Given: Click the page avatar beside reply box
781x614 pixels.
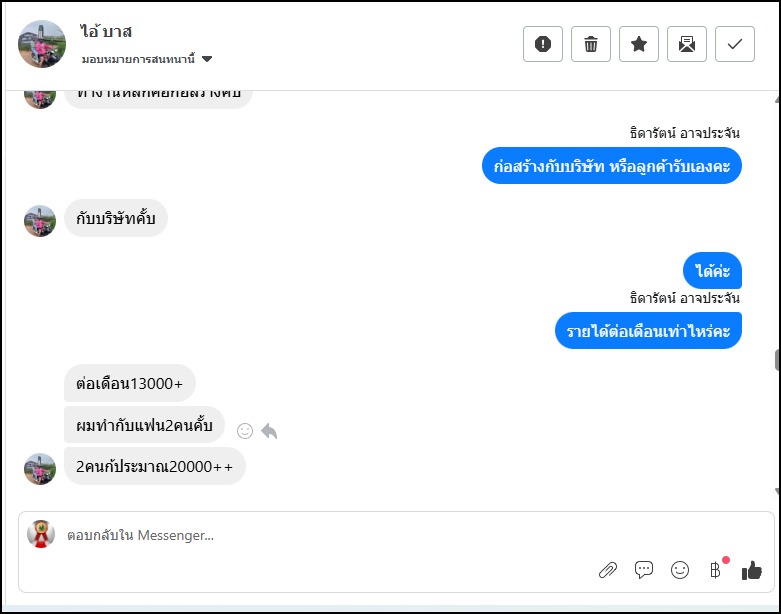Looking at the screenshot, I should tap(40, 534).
